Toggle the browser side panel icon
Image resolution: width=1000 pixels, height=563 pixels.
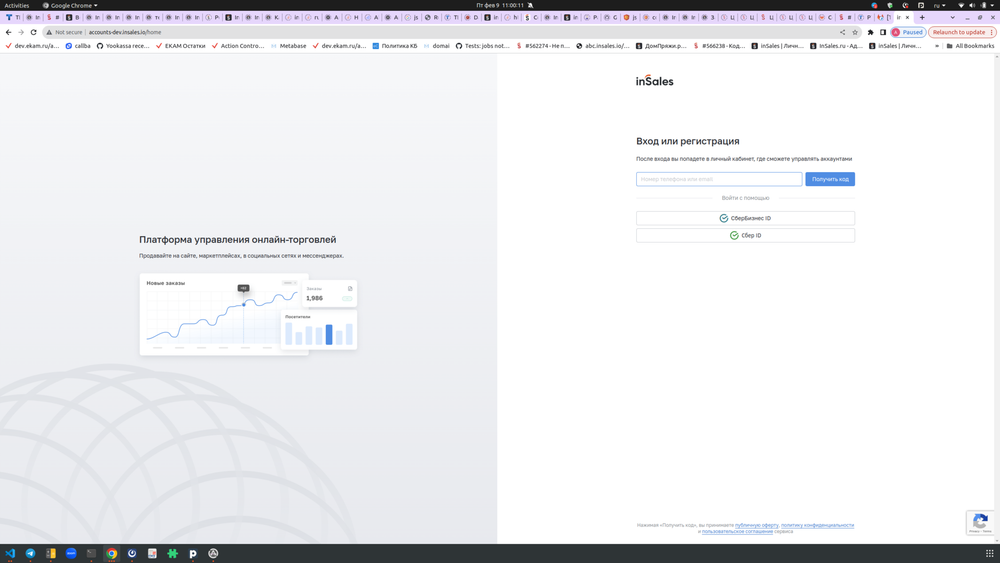883,32
